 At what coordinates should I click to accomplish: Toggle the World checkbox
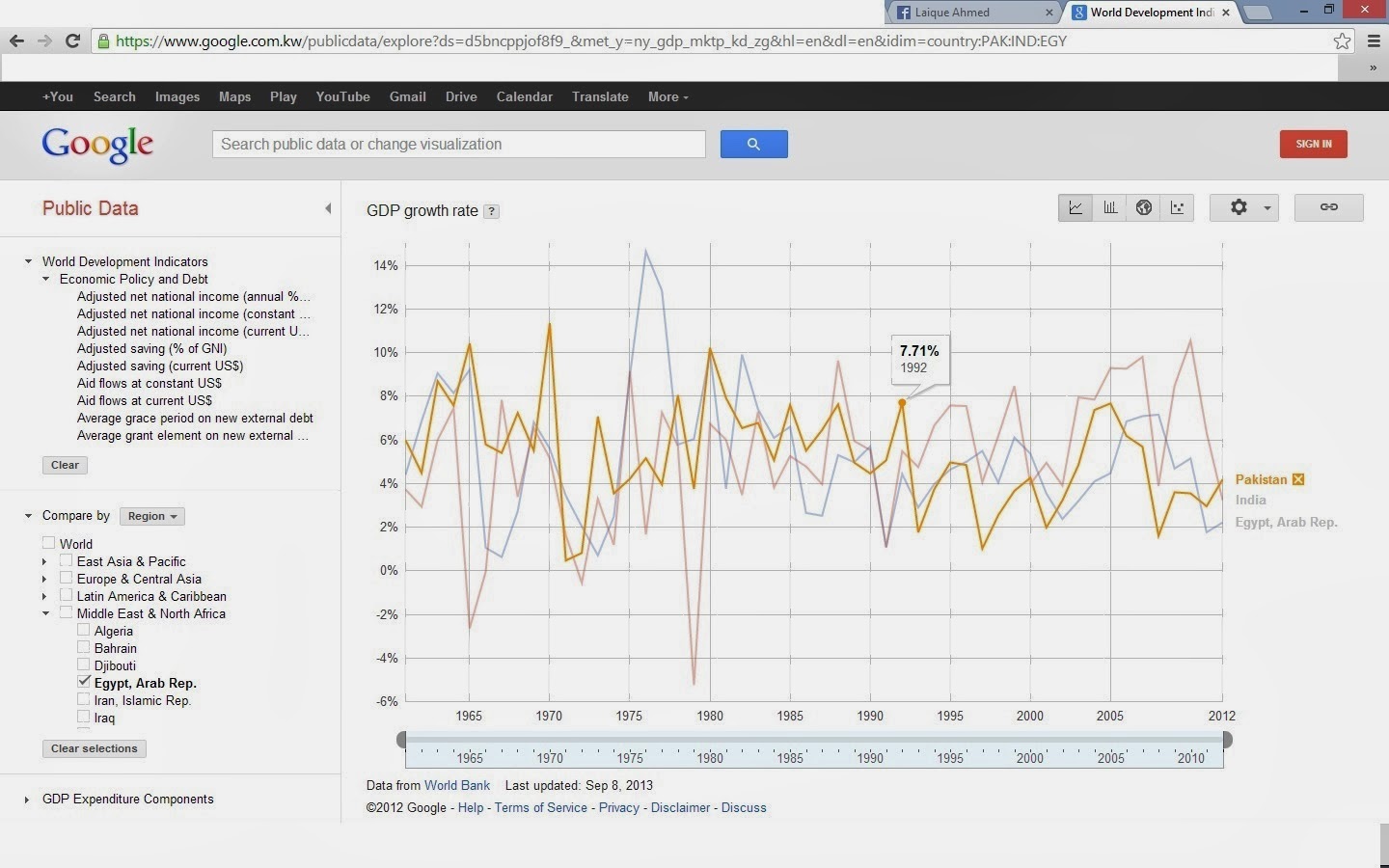pyautogui.click(x=48, y=543)
